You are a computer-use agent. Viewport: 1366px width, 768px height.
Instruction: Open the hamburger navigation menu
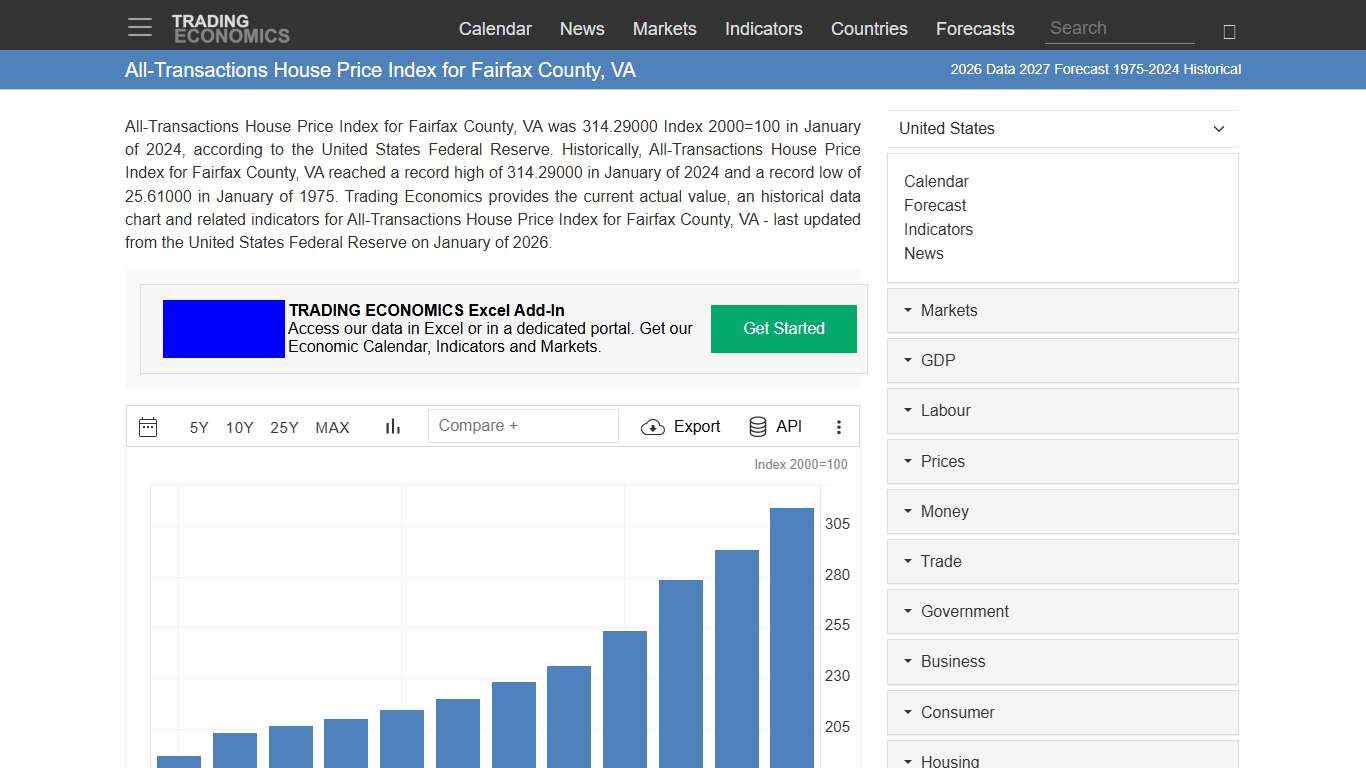[x=140, y=28]
